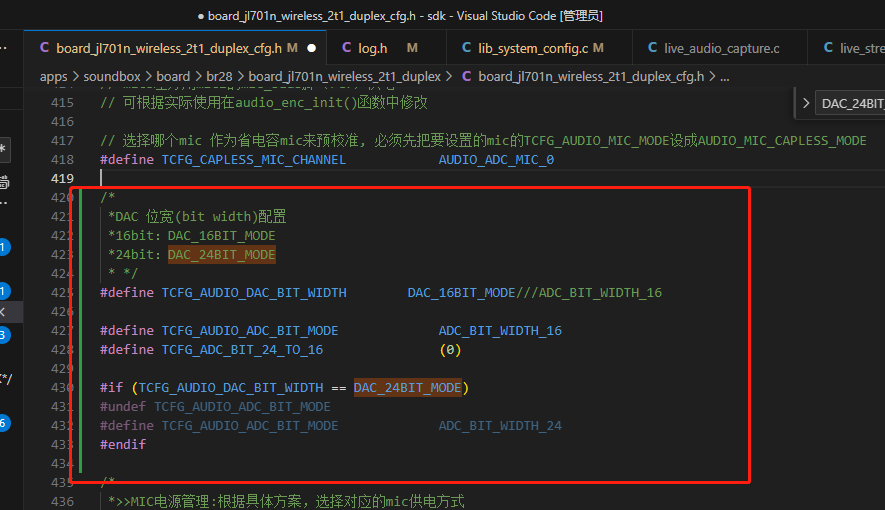Open the cfg.h file breadcrumb segment
This screenshot has height=510, width=885.
click(591, 77)
